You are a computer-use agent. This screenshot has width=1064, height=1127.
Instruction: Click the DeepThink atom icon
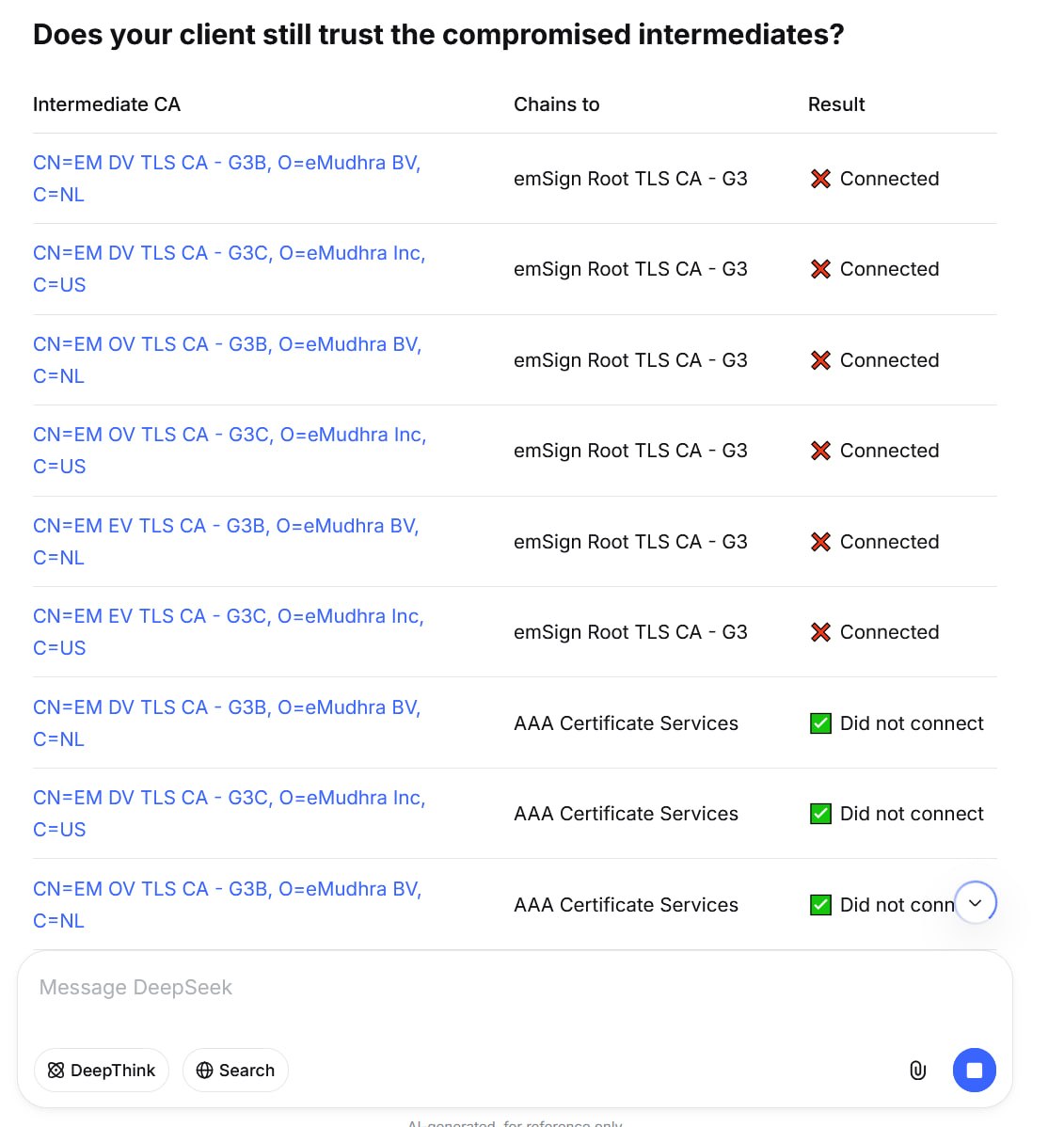[56, 1071]
